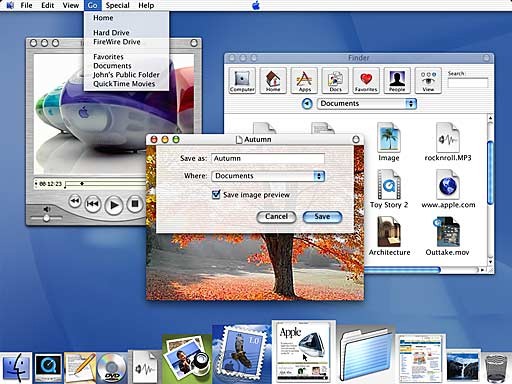Click the Save button

click(322, 217)
